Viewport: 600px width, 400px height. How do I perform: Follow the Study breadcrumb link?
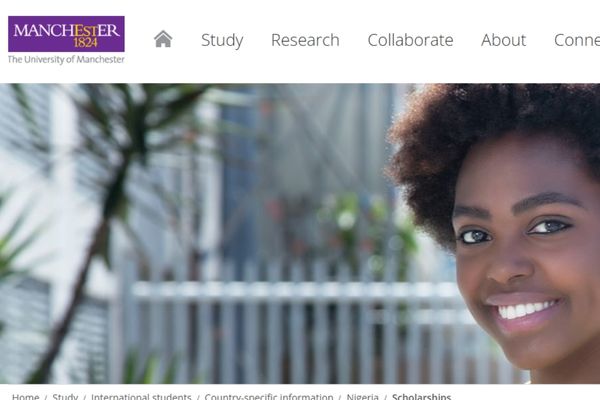pos(65,397)
